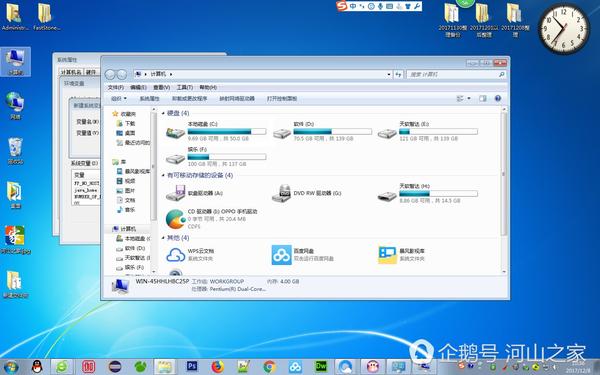
Task: Open the 20171130 desktop folder
Action: [452, 20]
